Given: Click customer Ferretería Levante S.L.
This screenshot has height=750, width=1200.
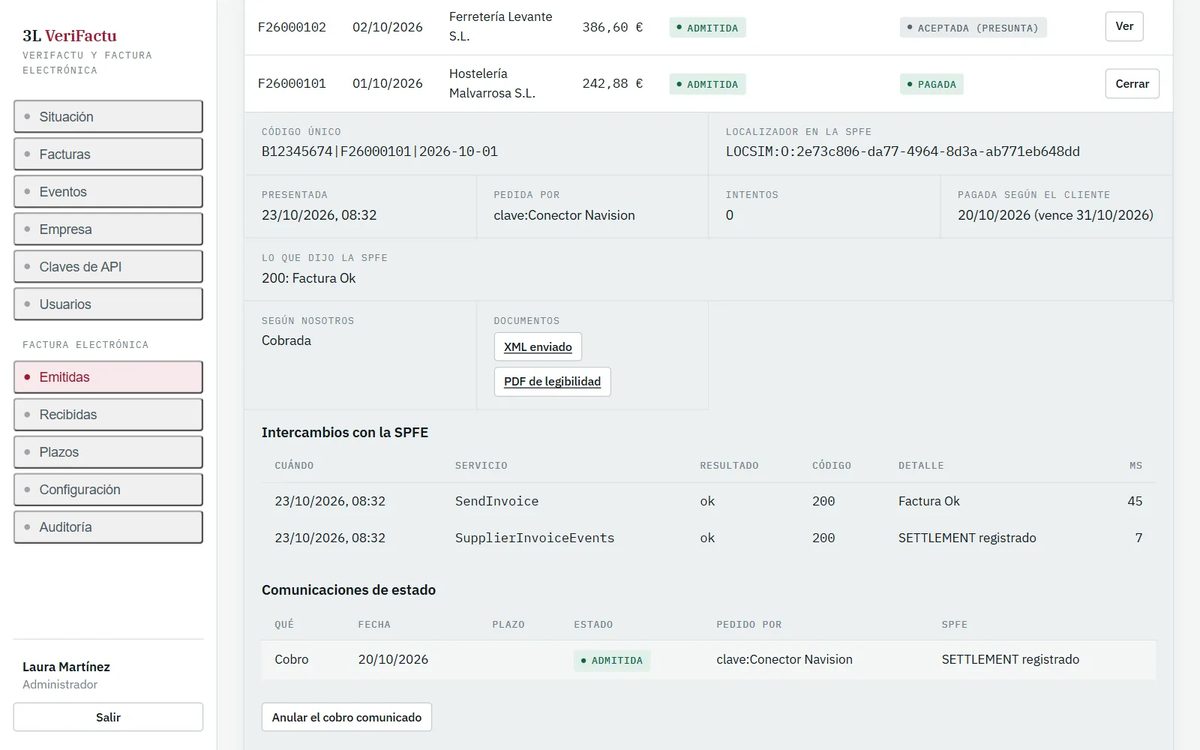Looking at the screenshot, I should pos(500,26).
